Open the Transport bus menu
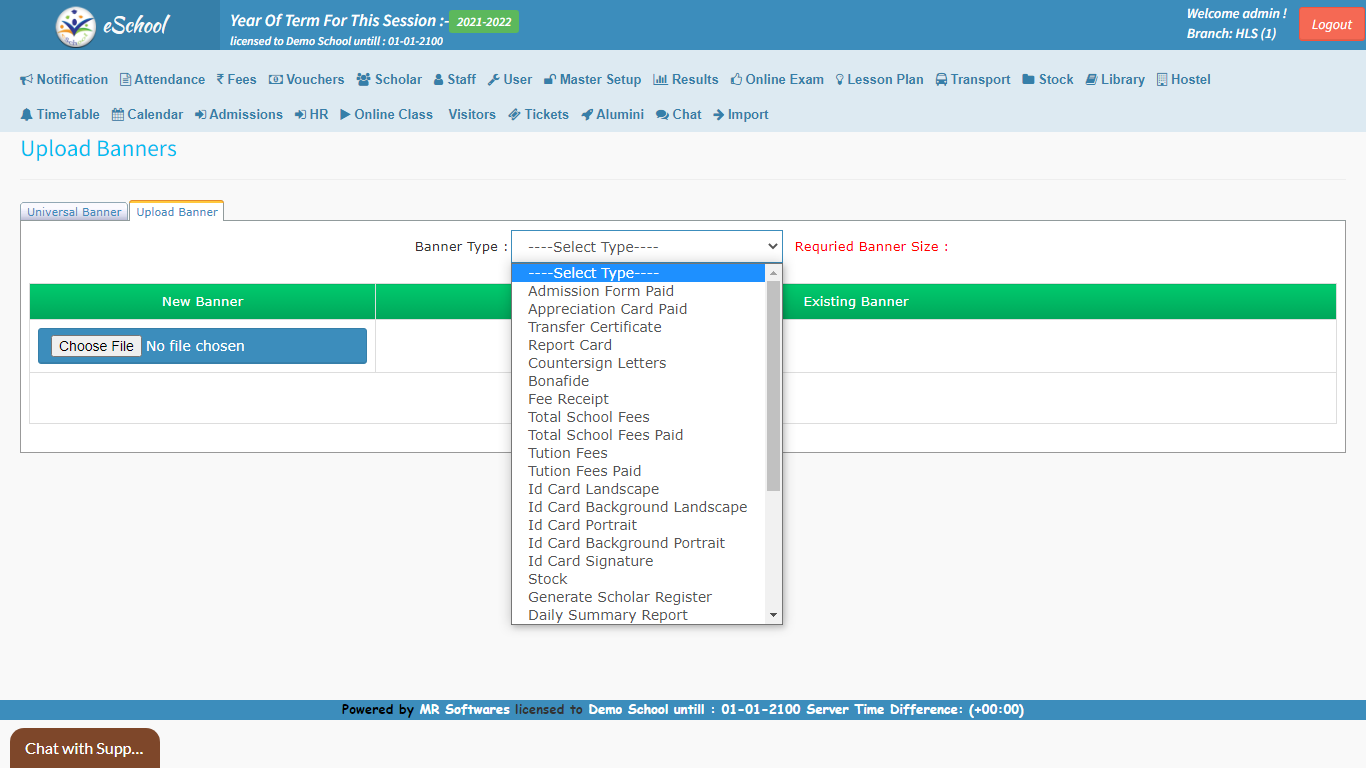 pyautogui.click(x=973, y=80)
